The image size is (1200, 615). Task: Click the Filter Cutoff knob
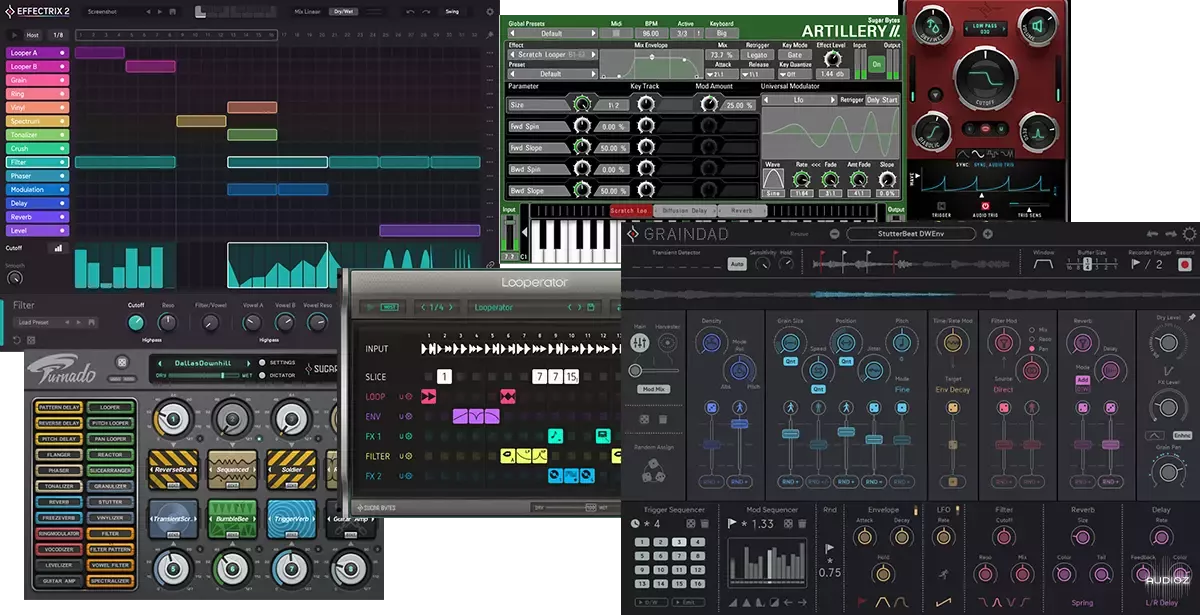(x=136, y=322)
